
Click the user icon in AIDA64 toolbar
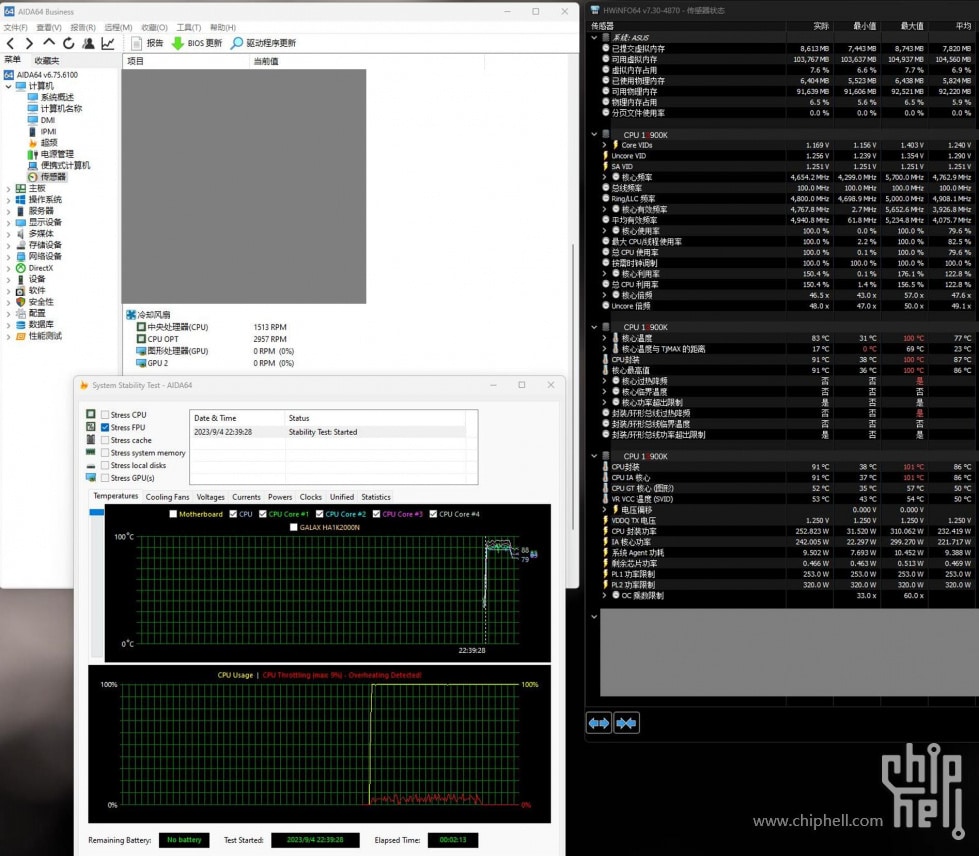tap(89, 43)
